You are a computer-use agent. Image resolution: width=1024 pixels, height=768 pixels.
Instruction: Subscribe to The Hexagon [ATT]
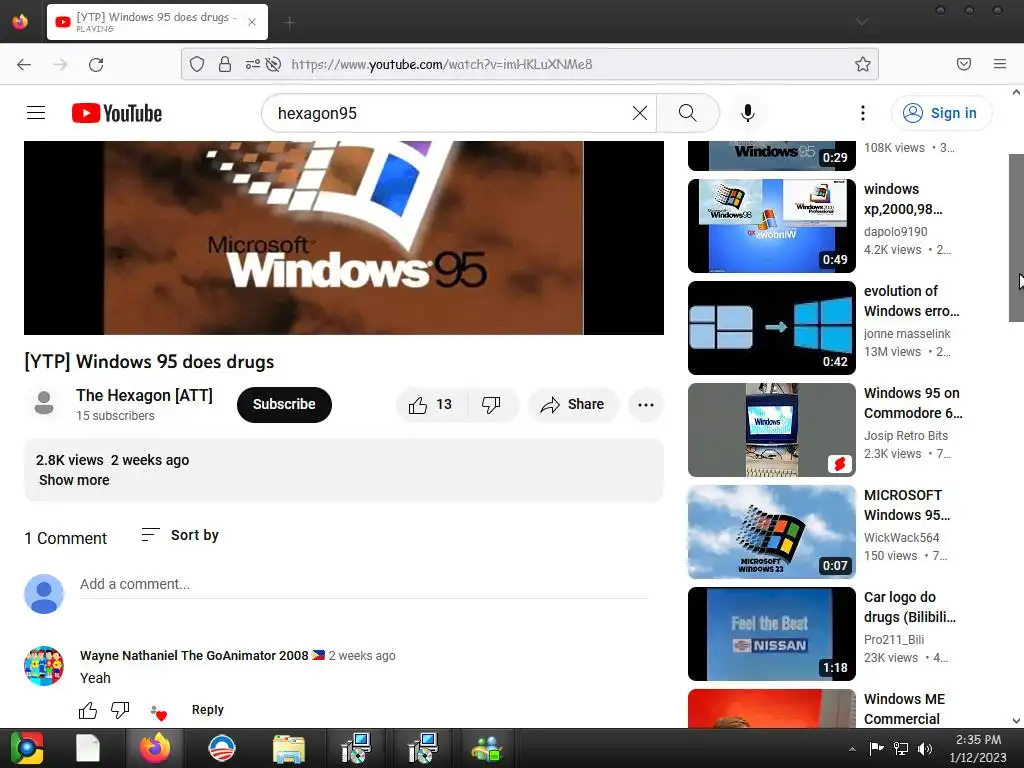coord(284,405)
